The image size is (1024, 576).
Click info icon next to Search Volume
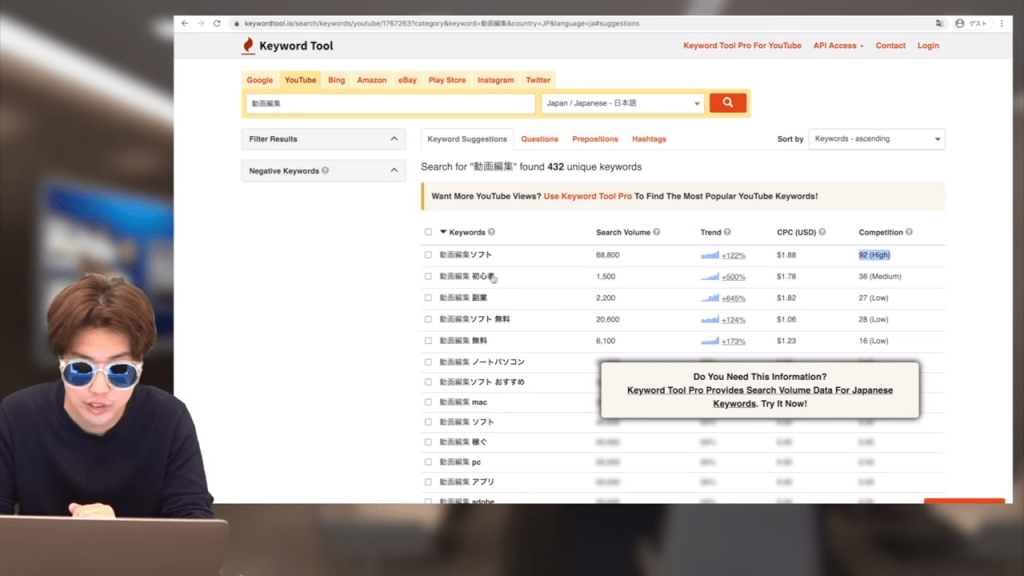[657, 232]
